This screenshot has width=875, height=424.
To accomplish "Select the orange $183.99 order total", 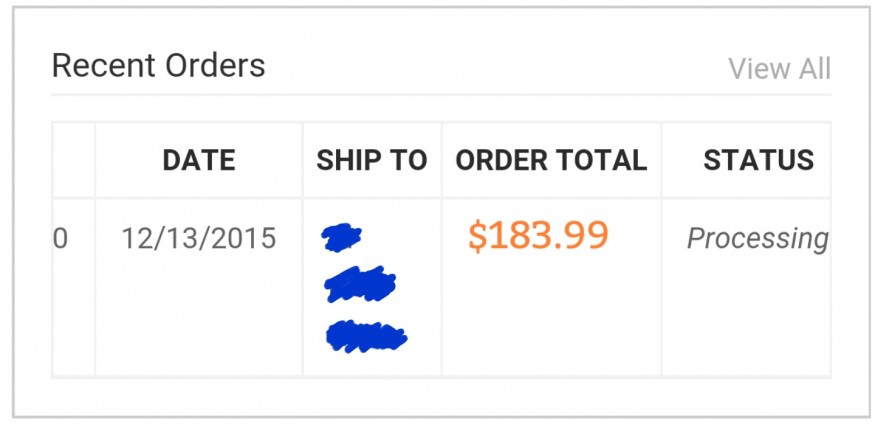I will click(x=538, y=236).
